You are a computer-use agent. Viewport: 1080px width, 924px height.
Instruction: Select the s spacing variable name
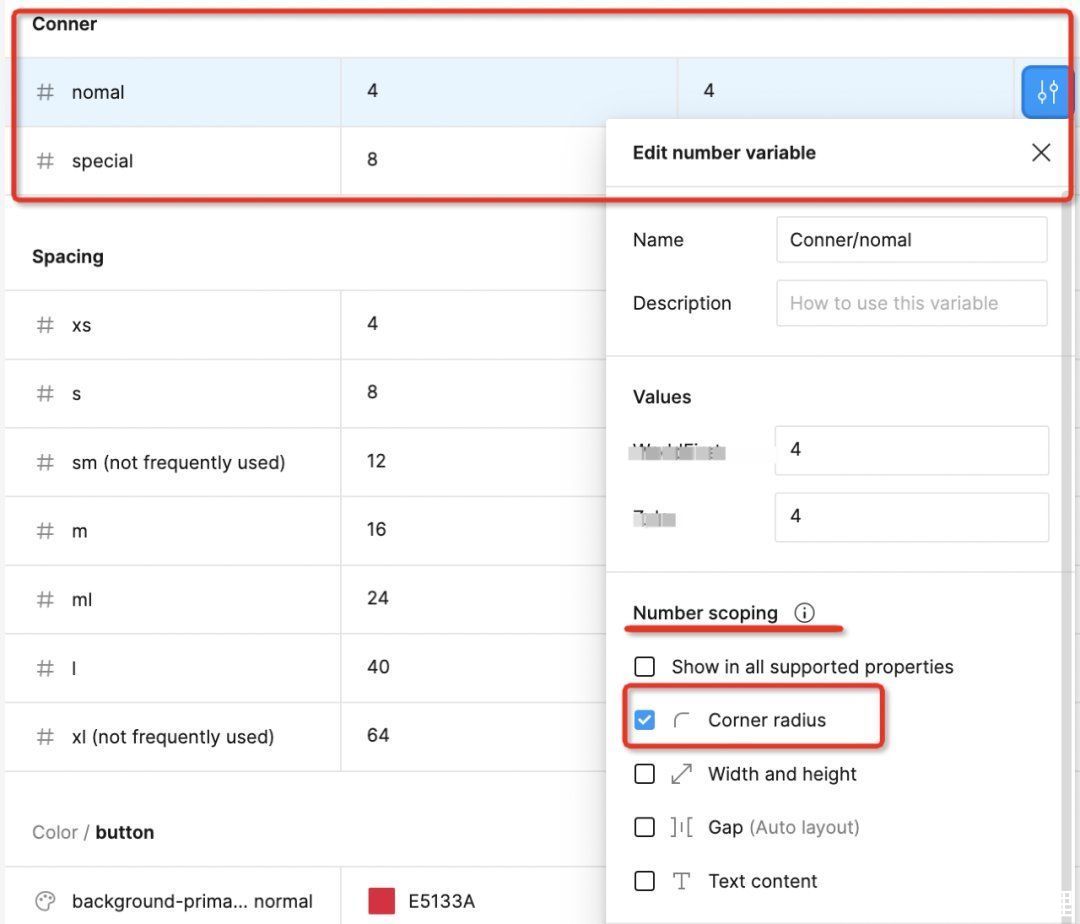tap(76, 394)
